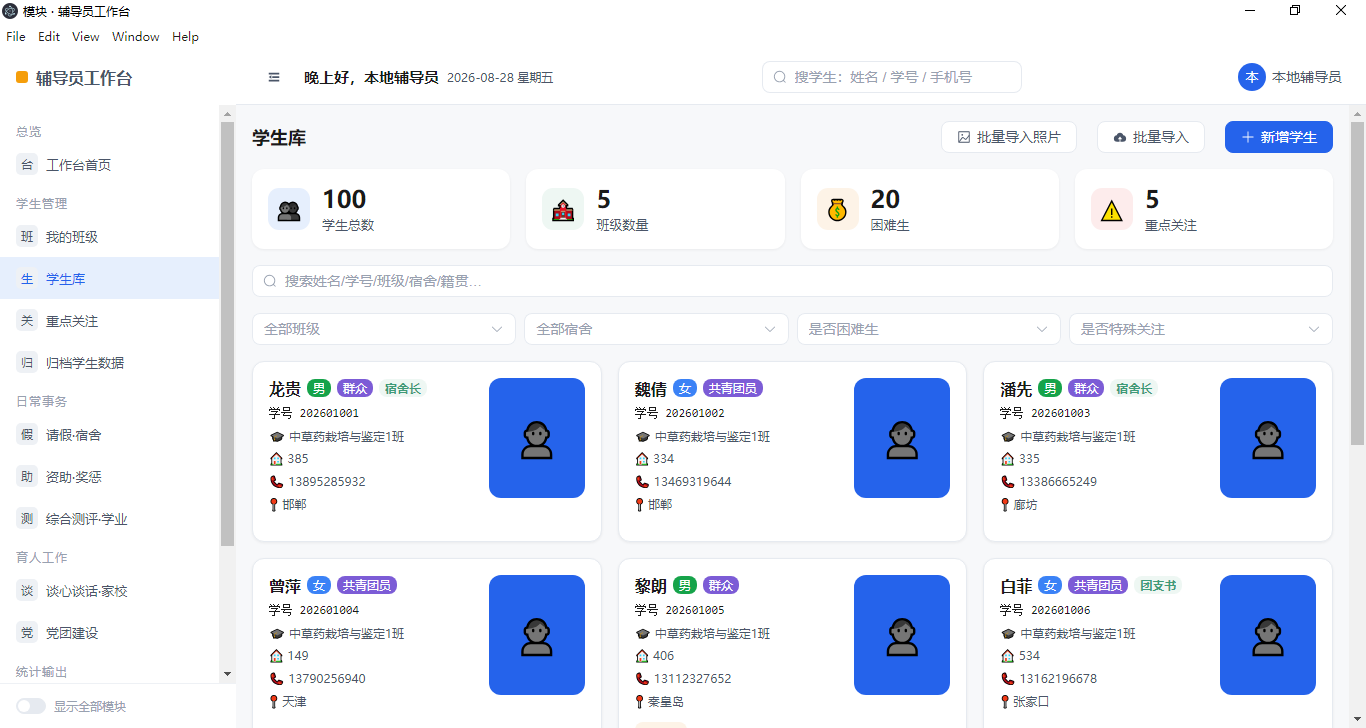1366x728 pixels.
Task: Click 魏倩's student photo placeholder
Action: pos(902,438)
